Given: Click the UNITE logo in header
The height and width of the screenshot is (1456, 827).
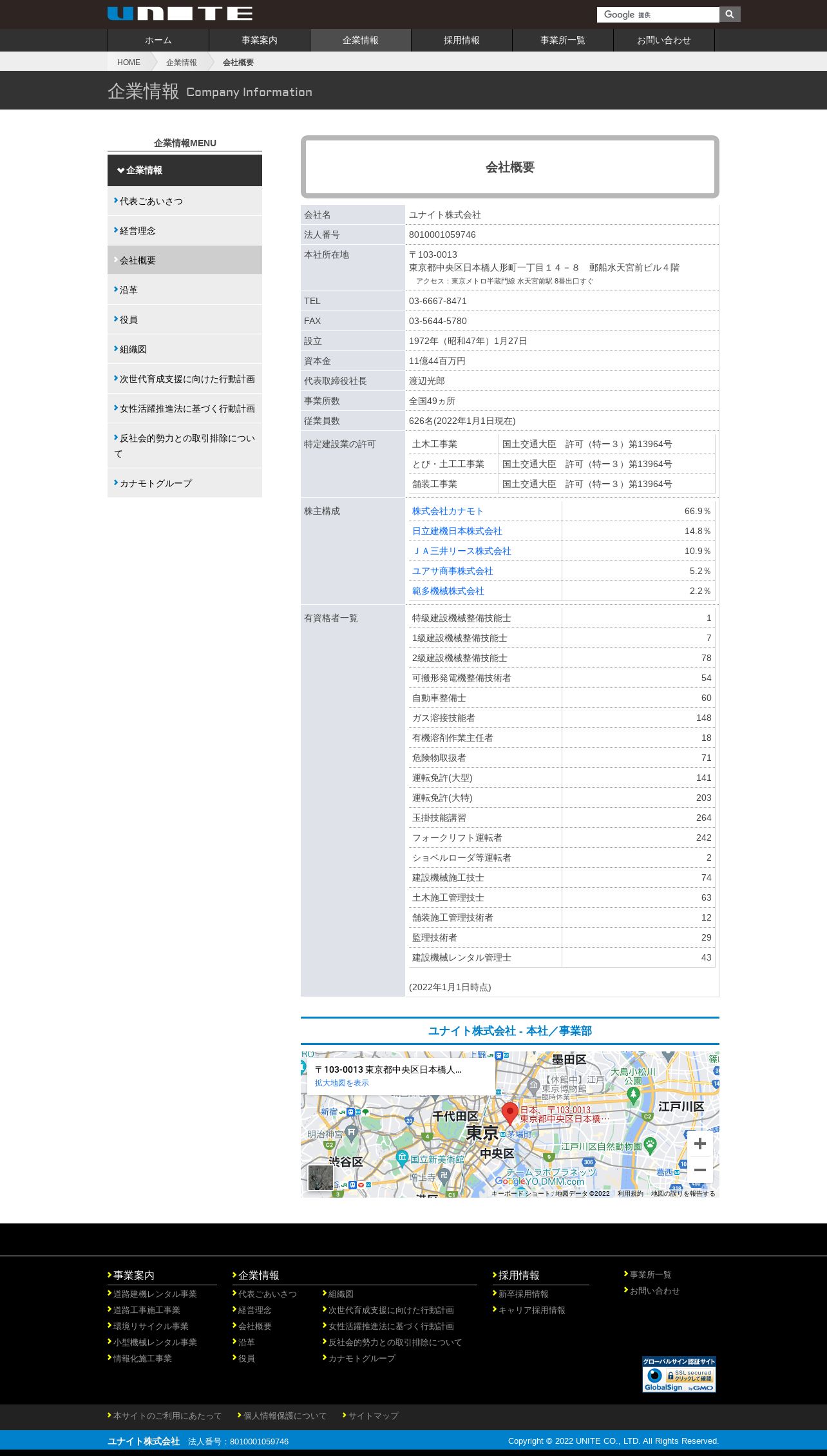Looking at the screenshot, I should (180, 14).
